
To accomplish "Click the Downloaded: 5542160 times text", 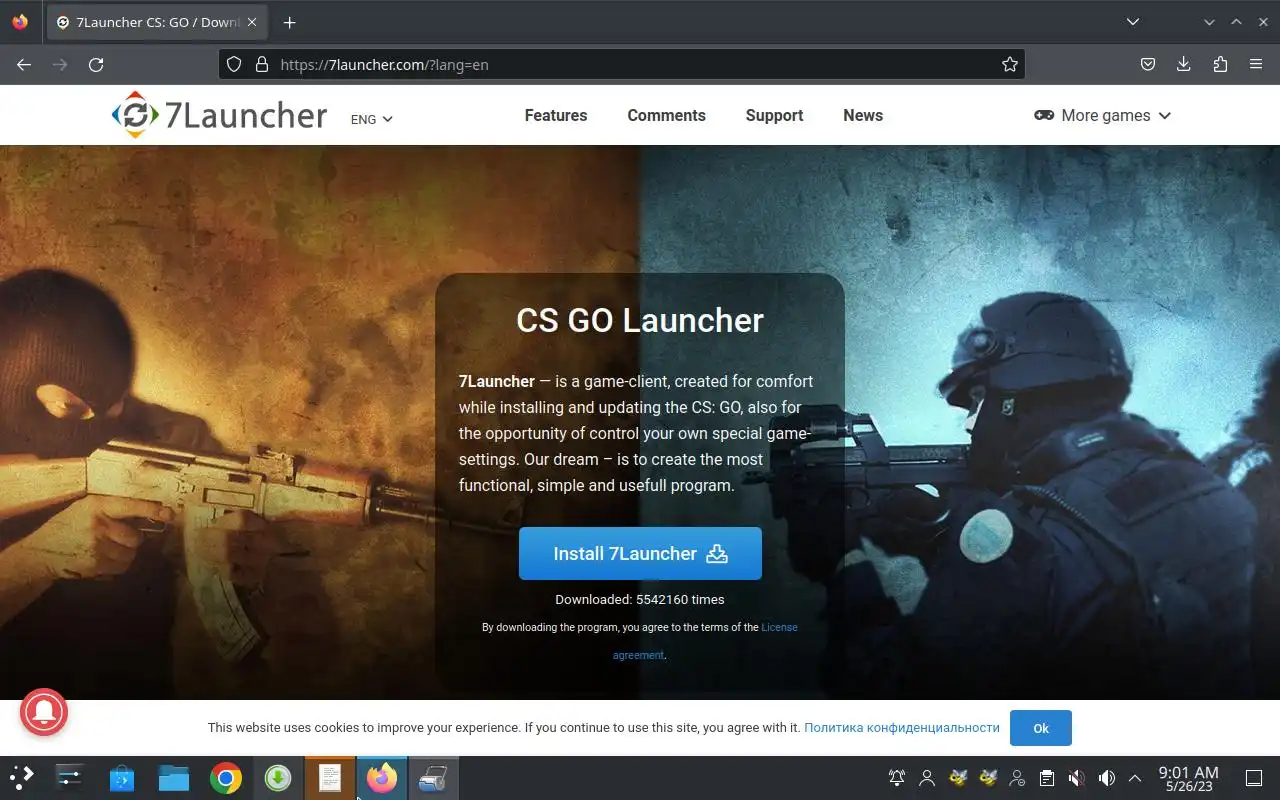I will point(640,600).
